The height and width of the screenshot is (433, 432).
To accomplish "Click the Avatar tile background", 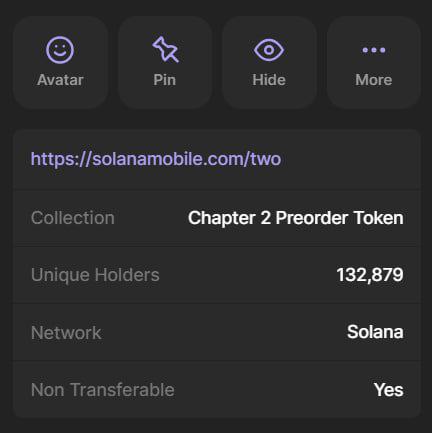I will click(60, 63).
